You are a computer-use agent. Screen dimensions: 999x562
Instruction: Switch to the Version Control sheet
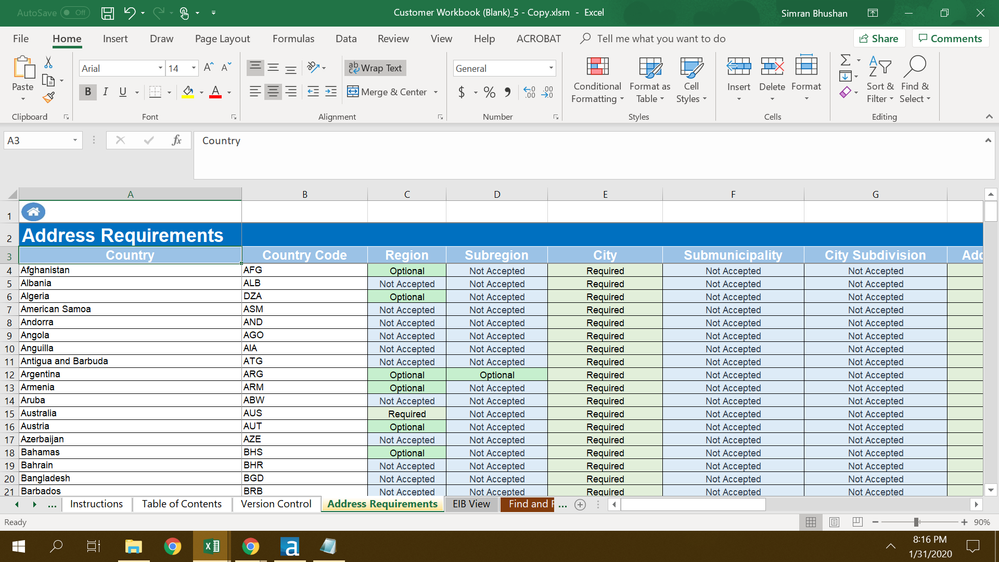tap(276, 504)
